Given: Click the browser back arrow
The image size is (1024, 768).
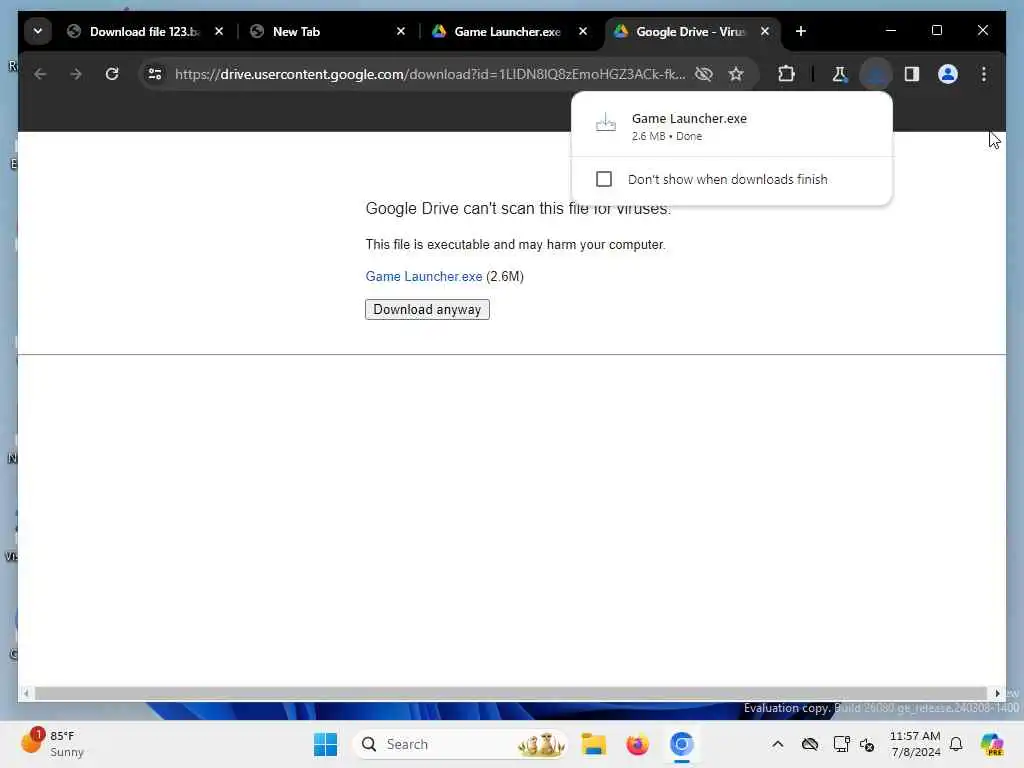Looking at the screenshot, I should pos(40,74).
